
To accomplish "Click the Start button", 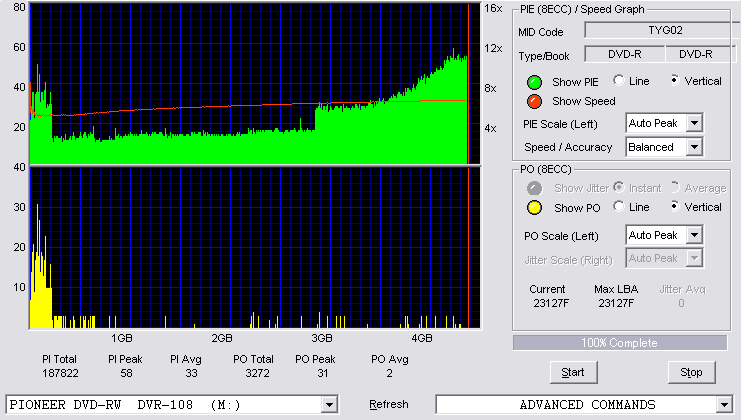I will [x=574, y=373].
